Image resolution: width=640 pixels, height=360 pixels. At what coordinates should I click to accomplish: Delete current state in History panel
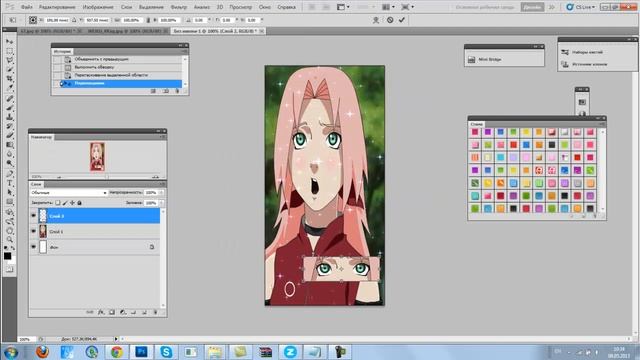point(177,91)
